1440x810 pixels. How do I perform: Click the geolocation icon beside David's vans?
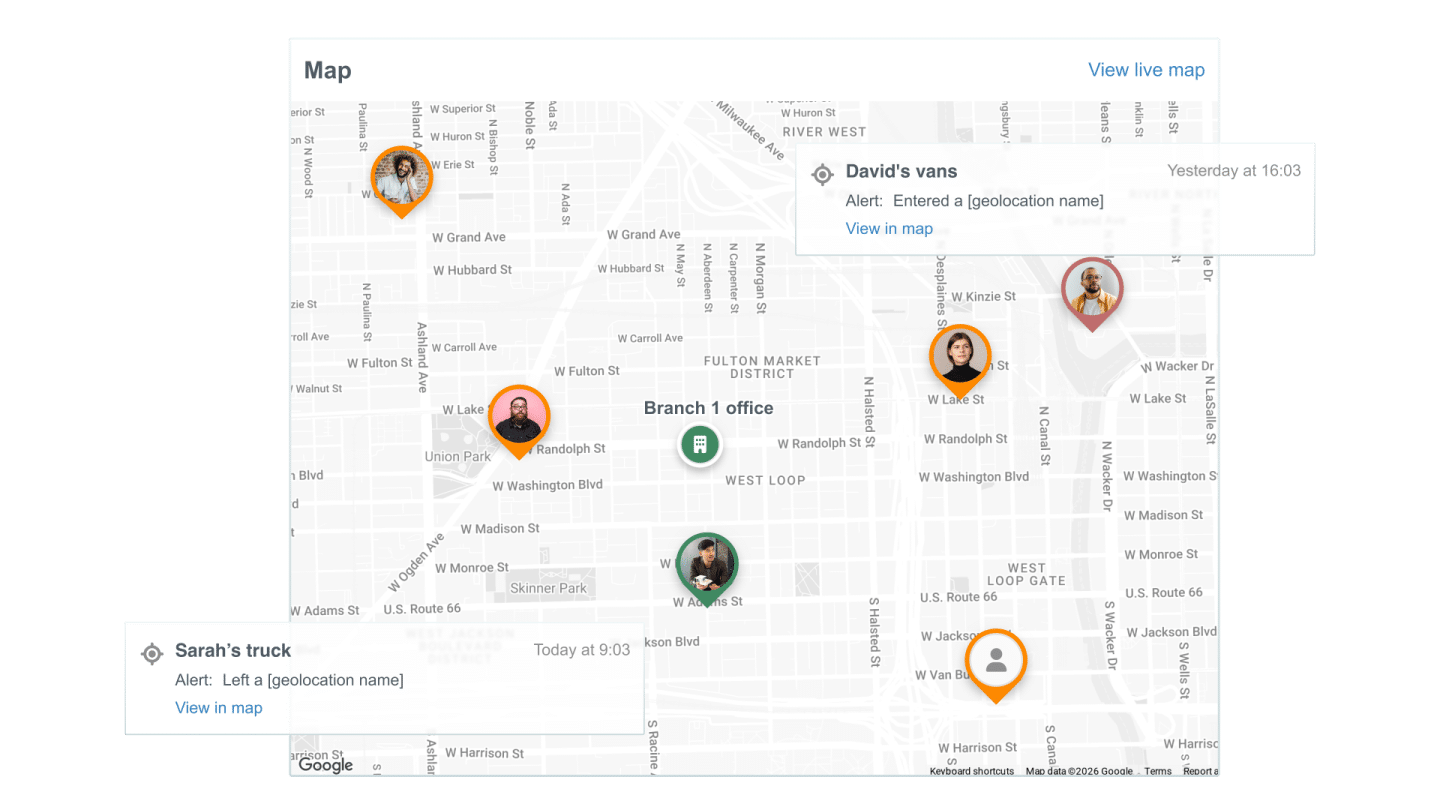(822, 175)
